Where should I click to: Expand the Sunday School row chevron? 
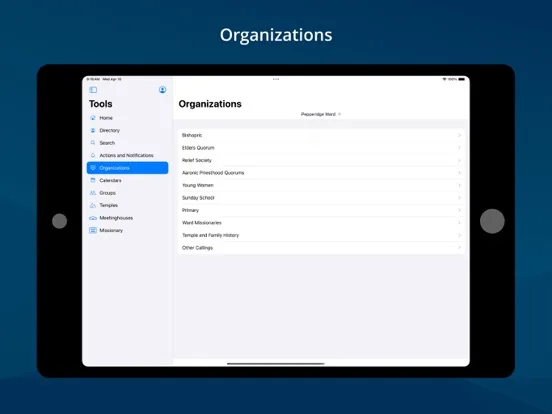(x=459, y=198)
